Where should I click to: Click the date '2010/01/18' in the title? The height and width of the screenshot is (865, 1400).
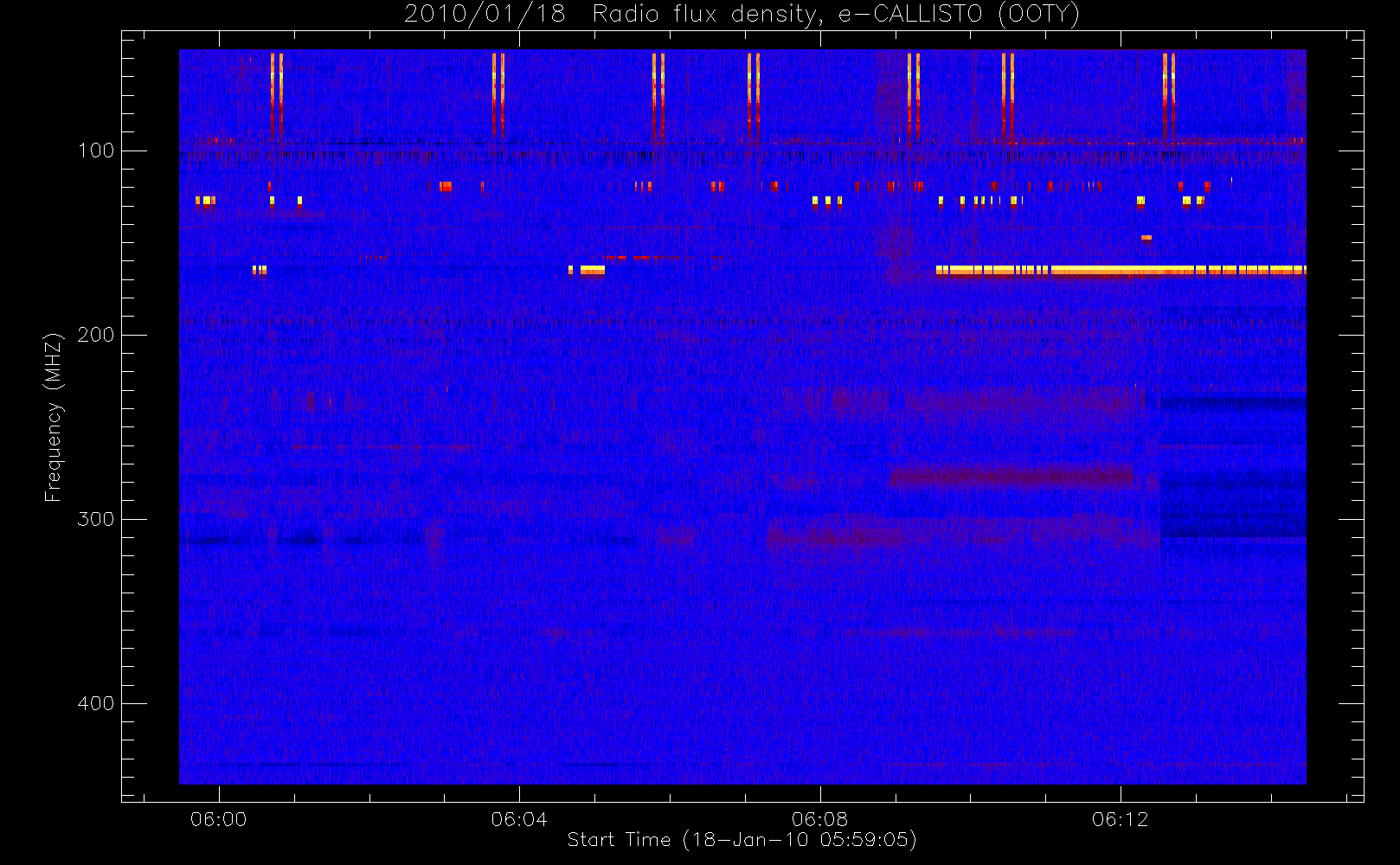coord(485,15)
